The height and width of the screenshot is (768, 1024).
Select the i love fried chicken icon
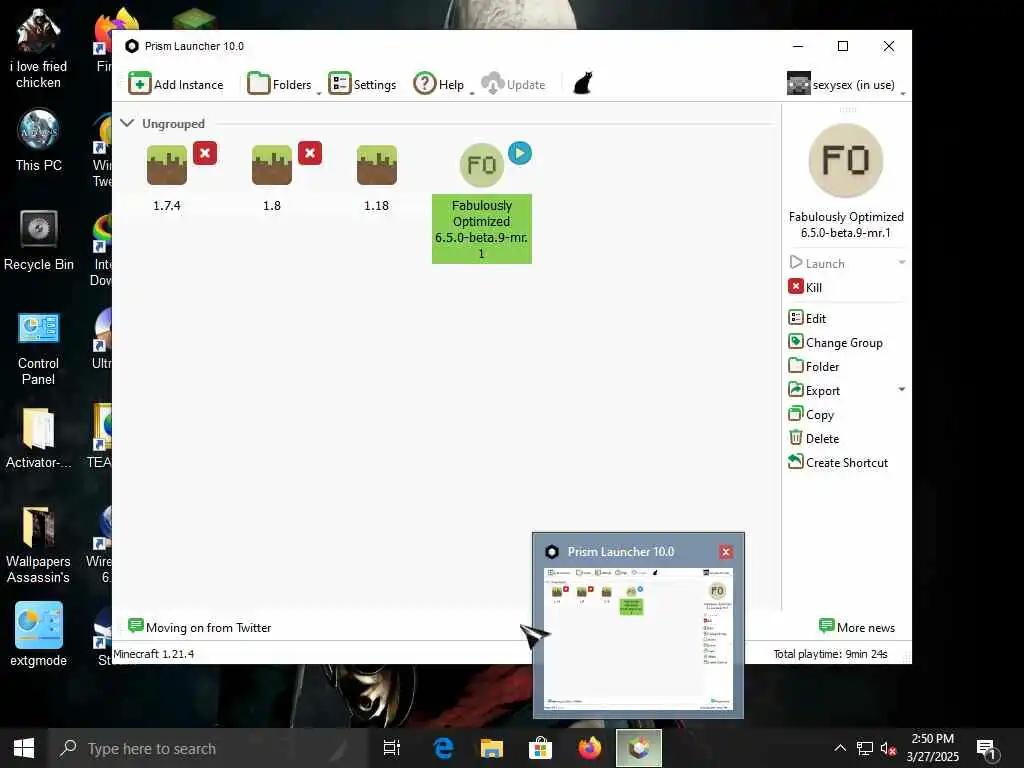(39, 50)
